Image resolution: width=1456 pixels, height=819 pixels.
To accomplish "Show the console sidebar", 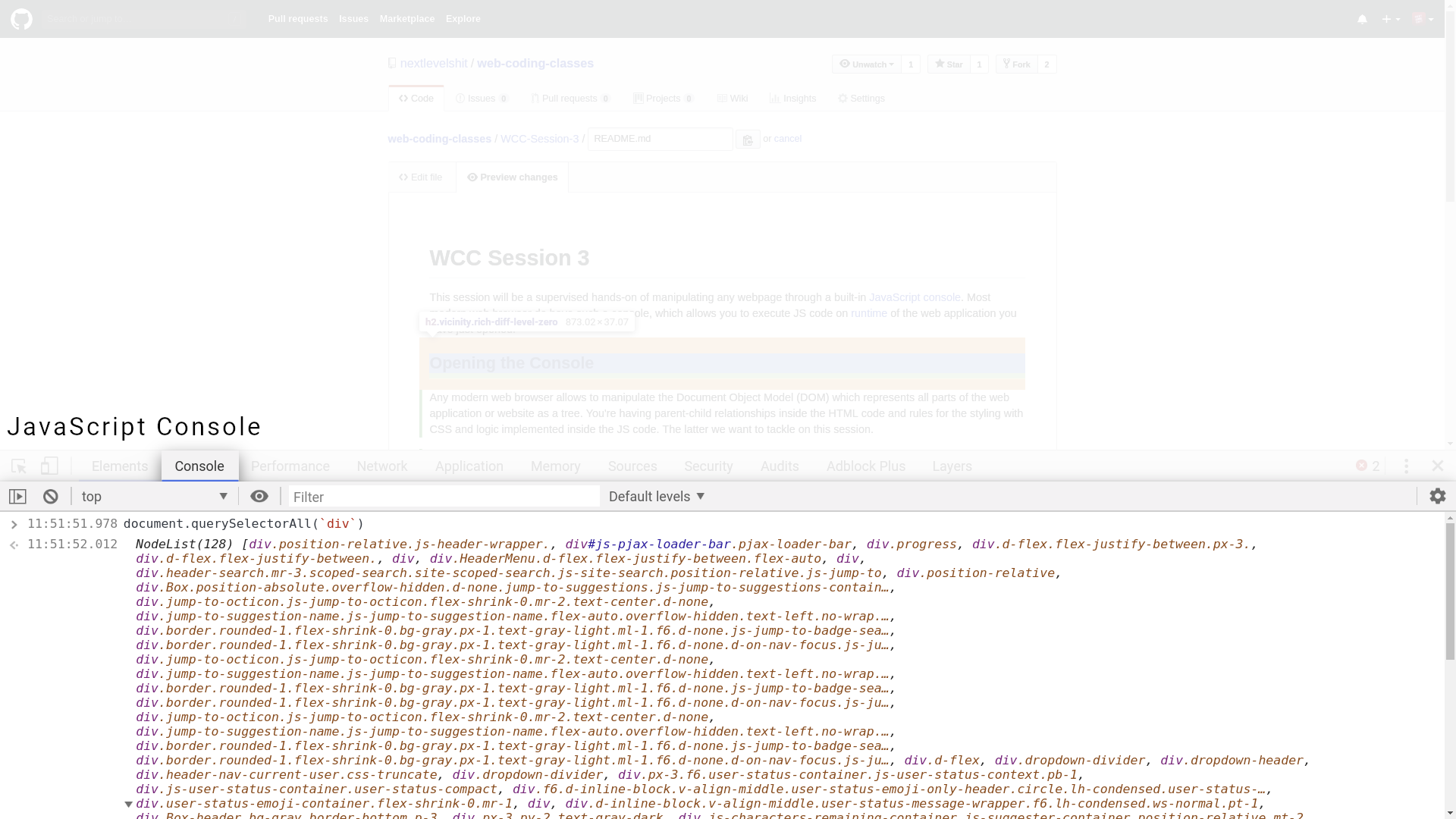I will click(x=17, y=497).
